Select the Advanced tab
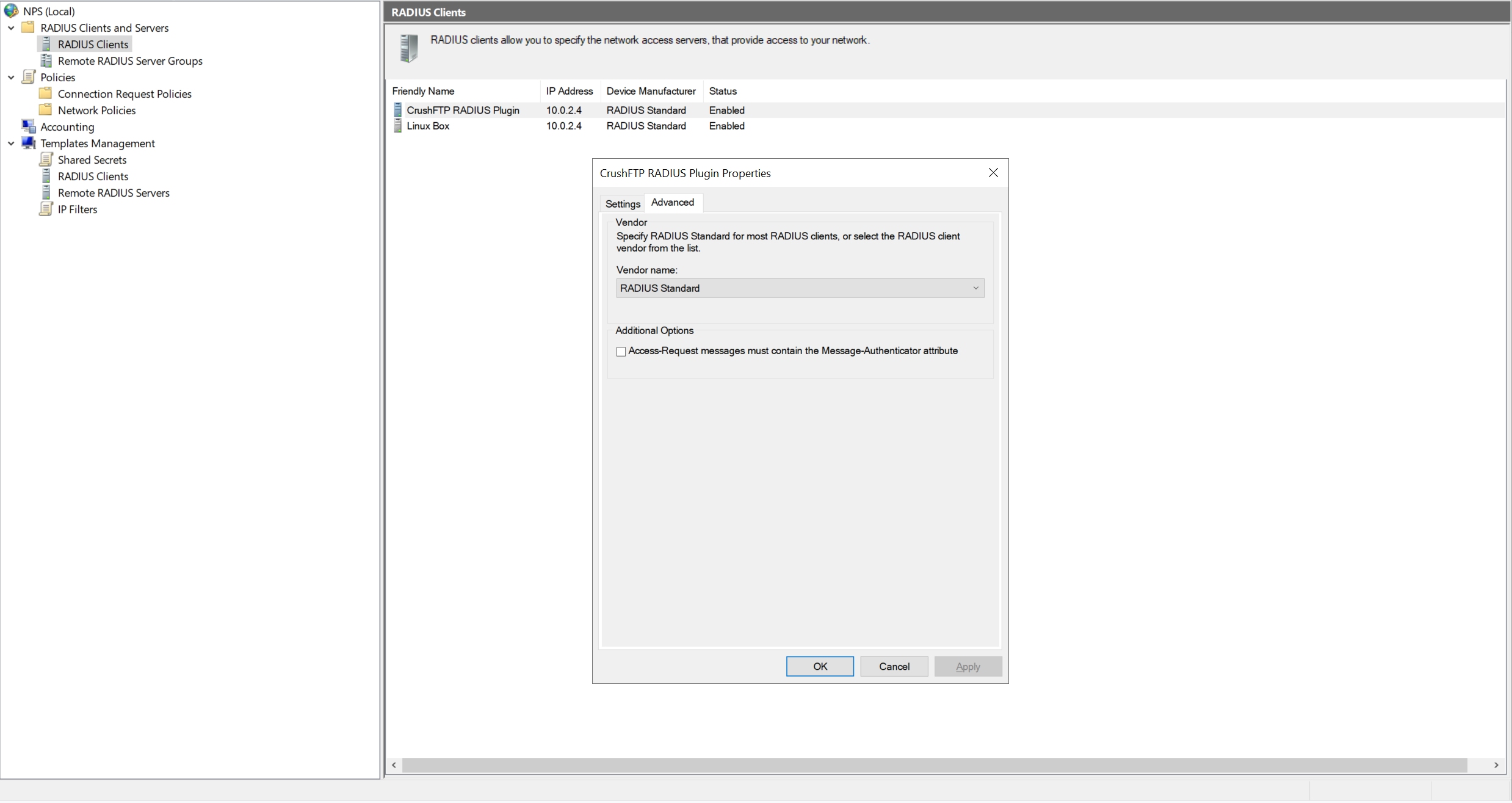 point(673,202)
